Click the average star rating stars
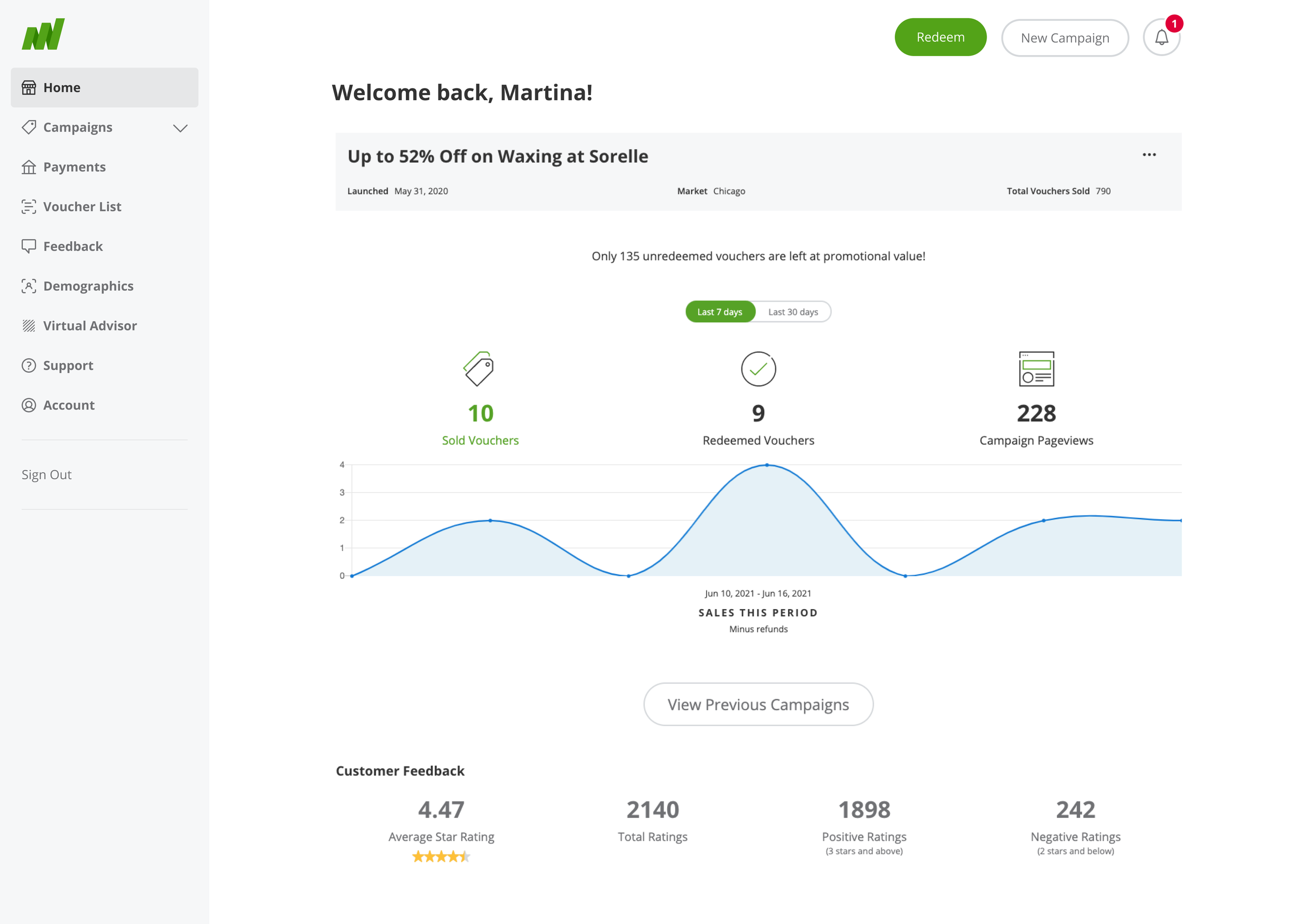Image resolution: width=1299 pixels, height=924 pixels. click(441, 856)
